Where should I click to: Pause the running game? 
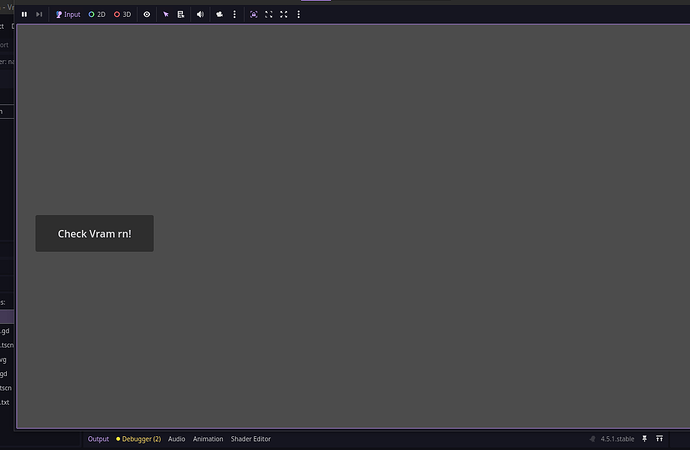(24, 15)
